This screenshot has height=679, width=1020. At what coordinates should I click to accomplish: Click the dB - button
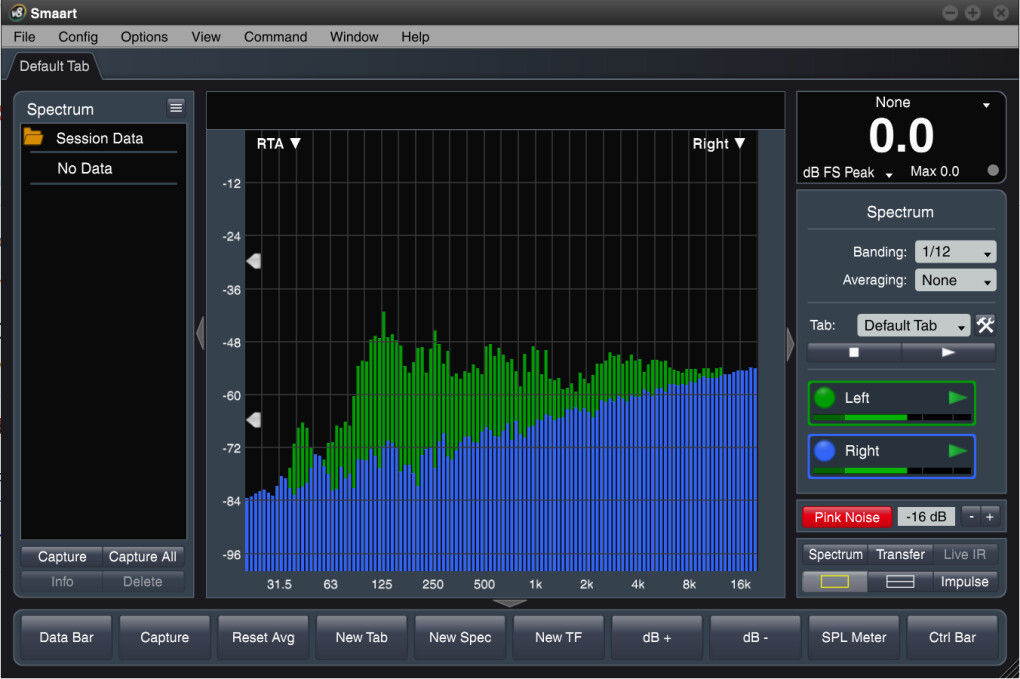[x=755, y=637]
